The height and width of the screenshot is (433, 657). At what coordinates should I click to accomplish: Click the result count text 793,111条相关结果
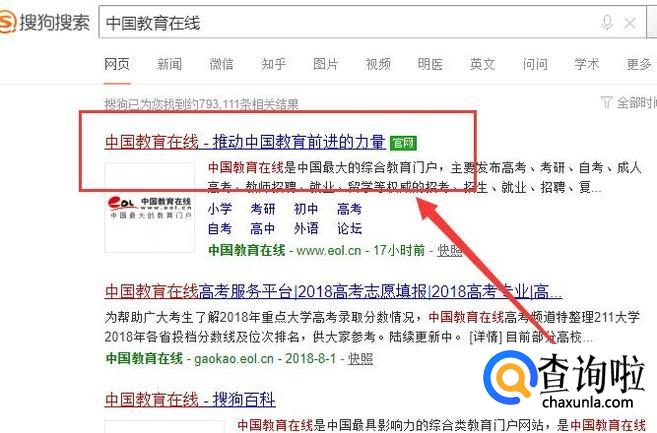click(x=249, y=104)
